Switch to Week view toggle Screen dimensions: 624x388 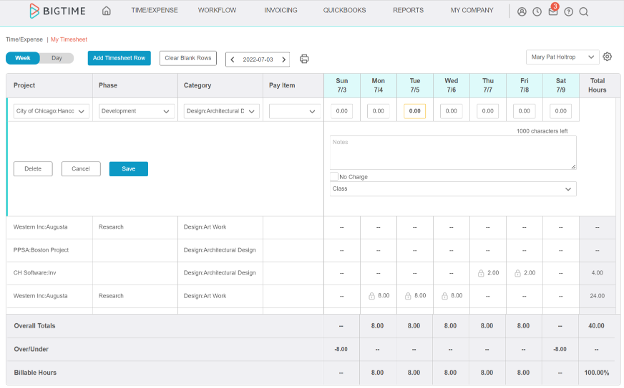click(23, 58)
